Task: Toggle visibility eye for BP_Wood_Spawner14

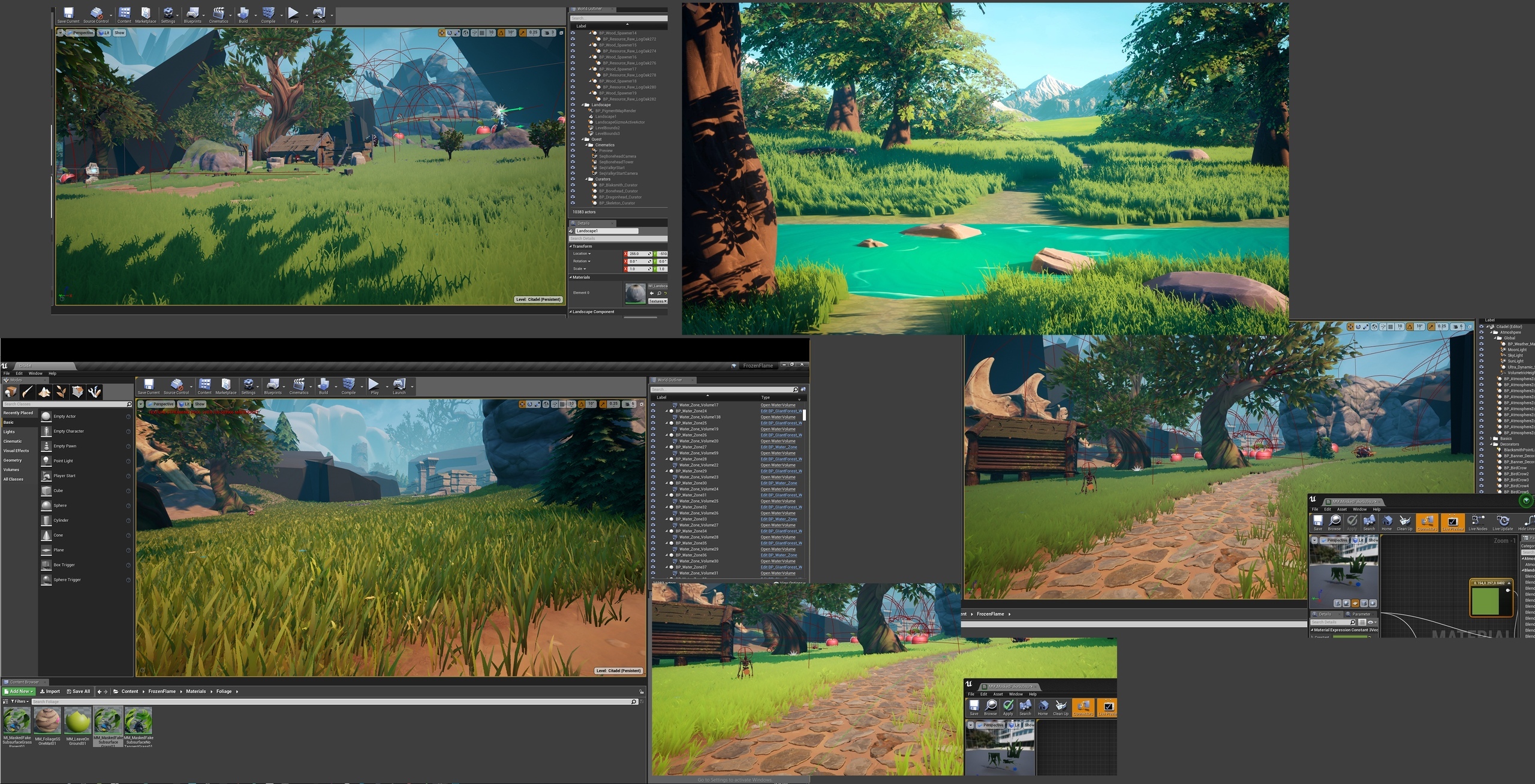Action: tap(573, 33)
